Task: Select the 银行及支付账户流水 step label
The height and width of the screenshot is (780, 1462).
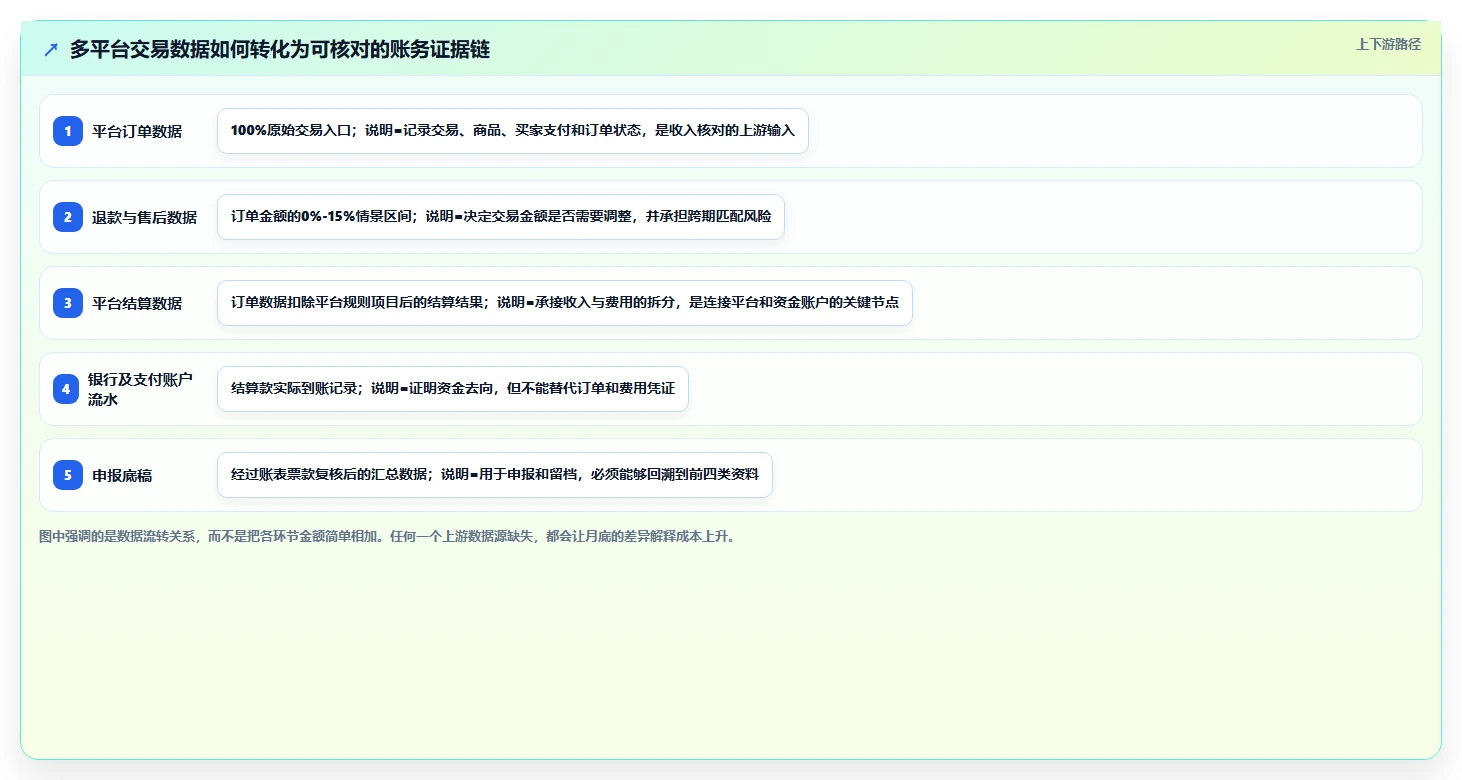Action: pyautogui.click(x=140, y=389)
